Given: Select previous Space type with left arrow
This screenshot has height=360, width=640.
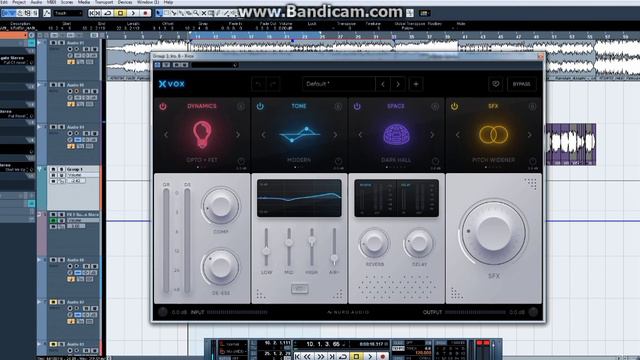Looking at the screenshot, I should click(360, 134).
